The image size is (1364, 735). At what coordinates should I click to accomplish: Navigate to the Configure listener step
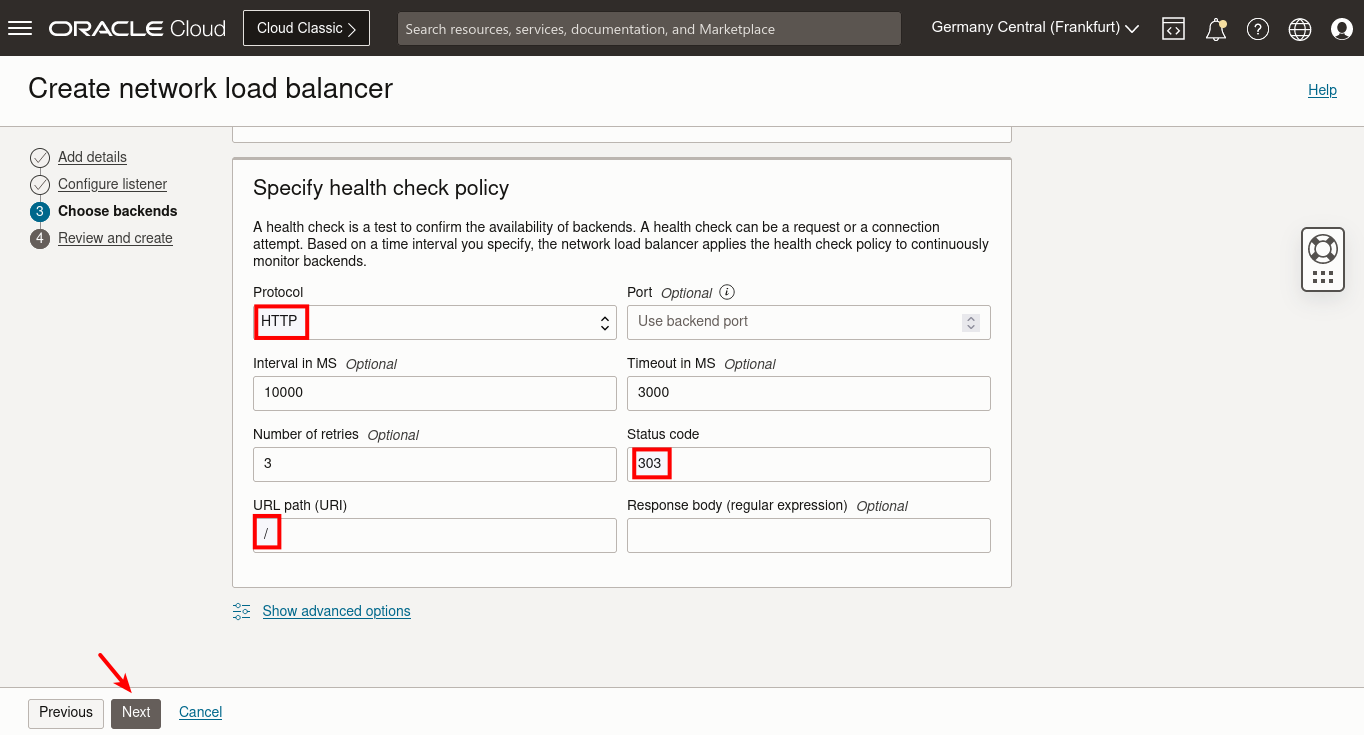(x=112, y=184)
